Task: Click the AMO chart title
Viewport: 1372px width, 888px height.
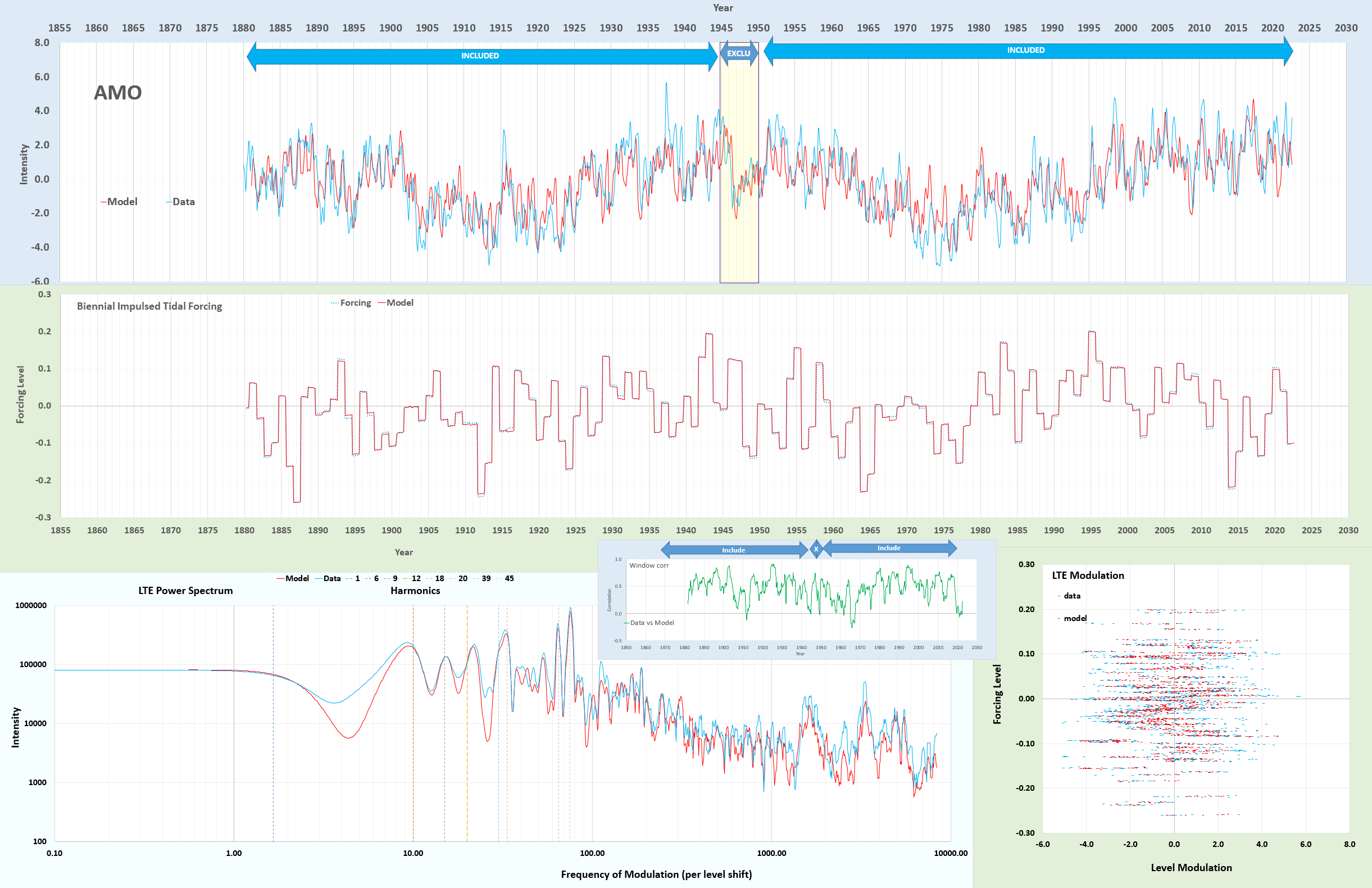Action: [x=117, y=93]
